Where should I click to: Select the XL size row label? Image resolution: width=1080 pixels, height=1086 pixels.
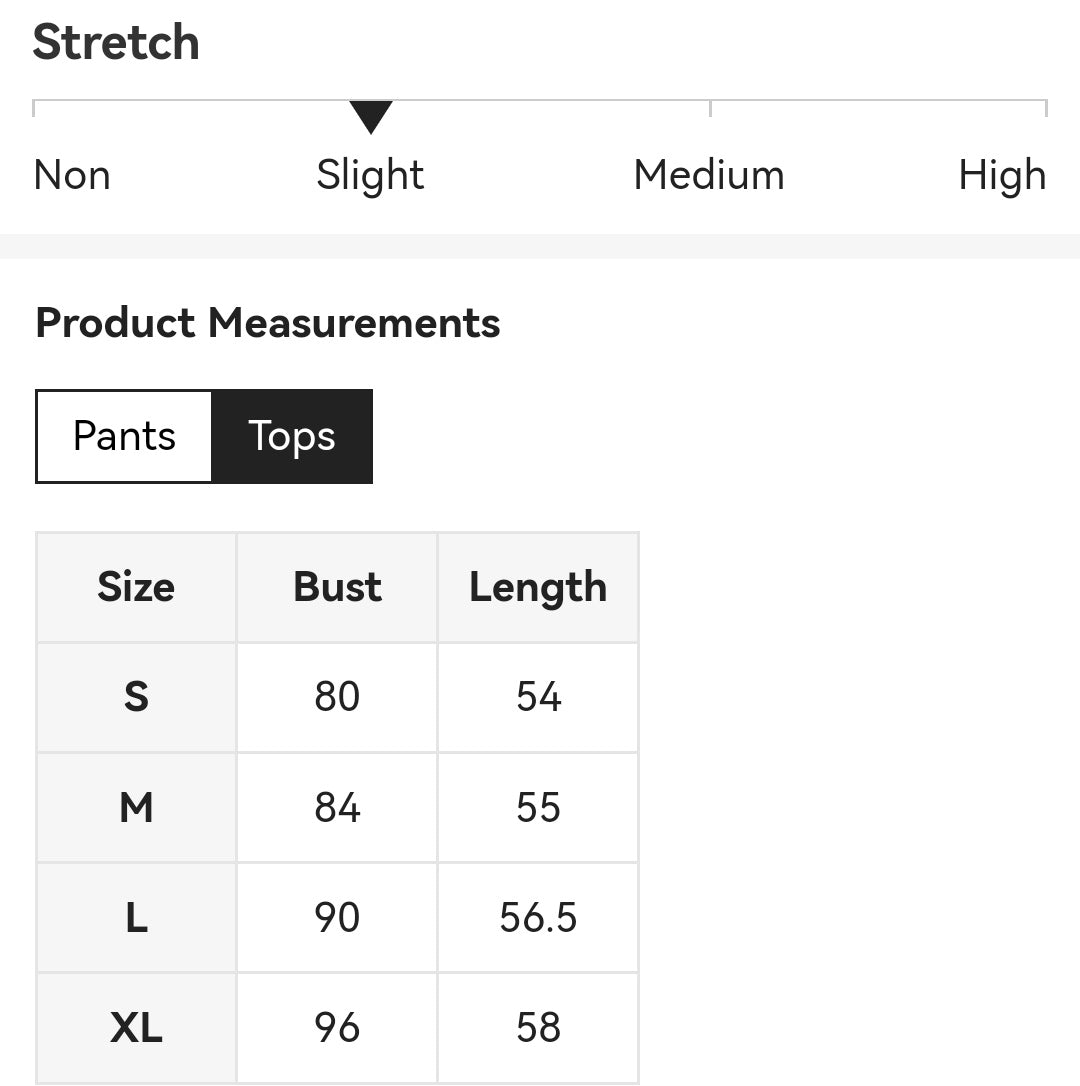pos(136,1028)
